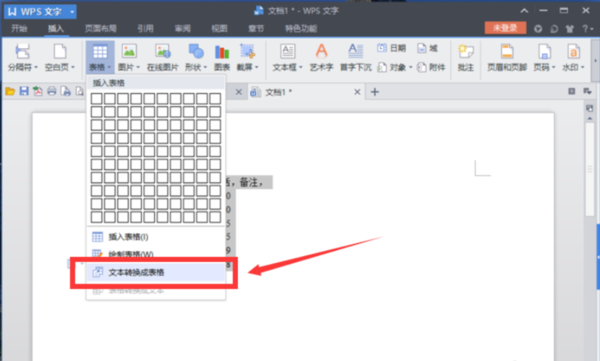Switch to the 开始 tab
The height and width of the screenshot is (361, 600).
pyautogui.click(x=19, y=28)
